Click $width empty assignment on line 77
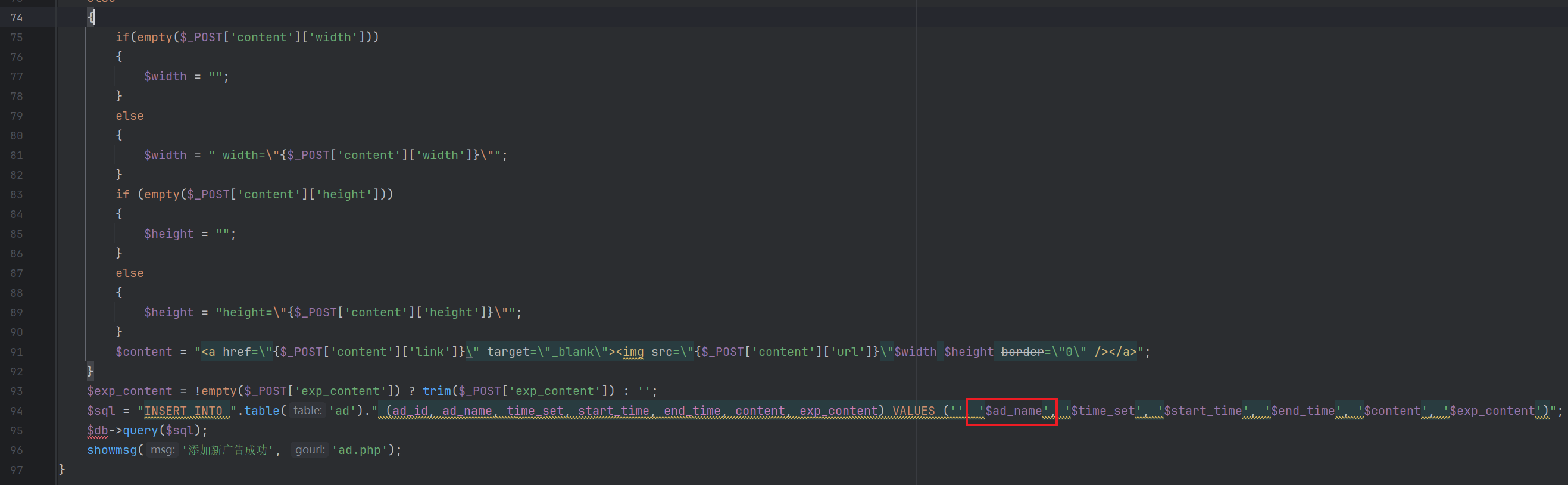Image resolution: width=1568 pixels, height=485 pixels. point(165,77)
